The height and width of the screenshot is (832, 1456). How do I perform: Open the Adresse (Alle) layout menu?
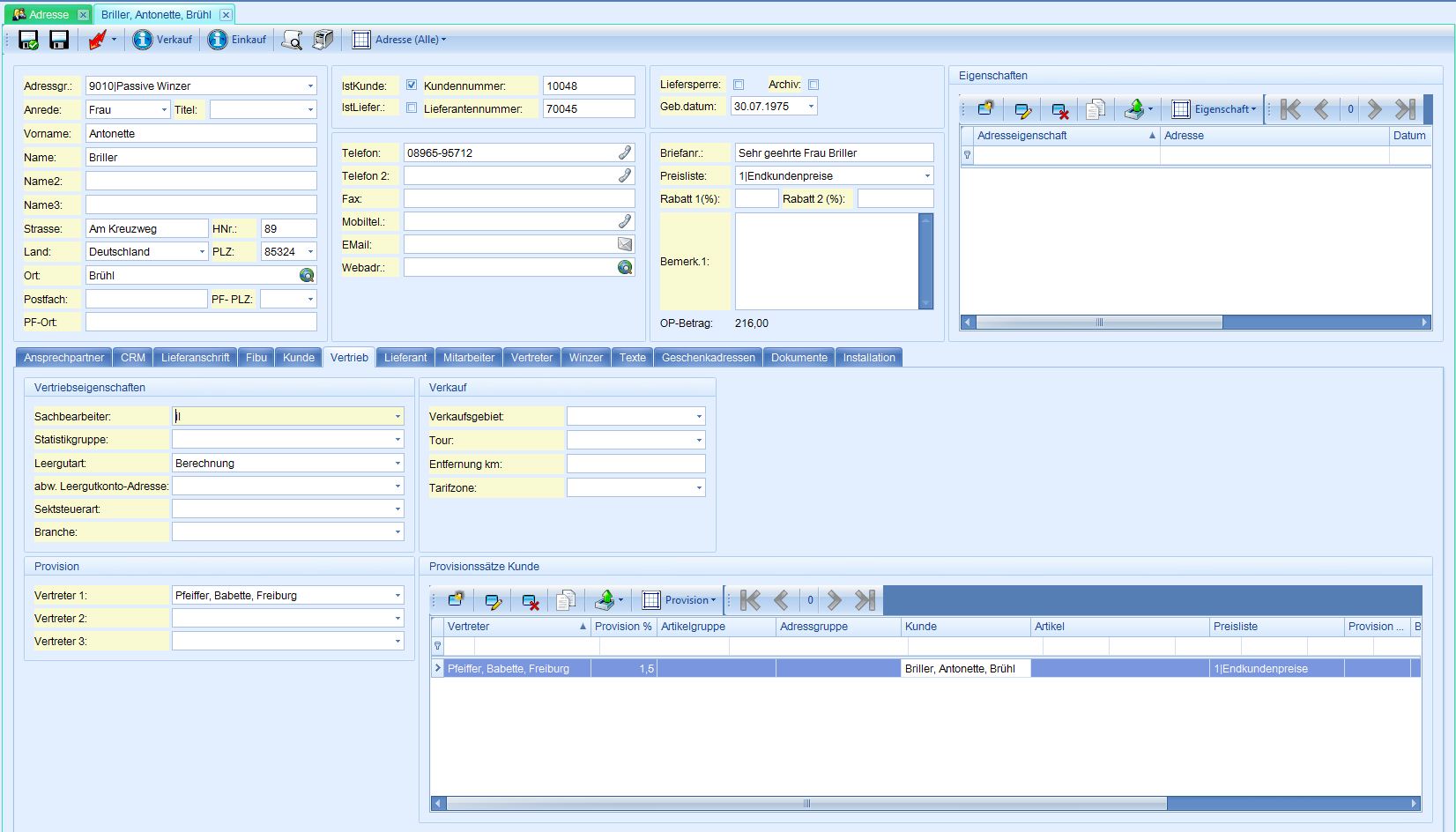point(399,40)
